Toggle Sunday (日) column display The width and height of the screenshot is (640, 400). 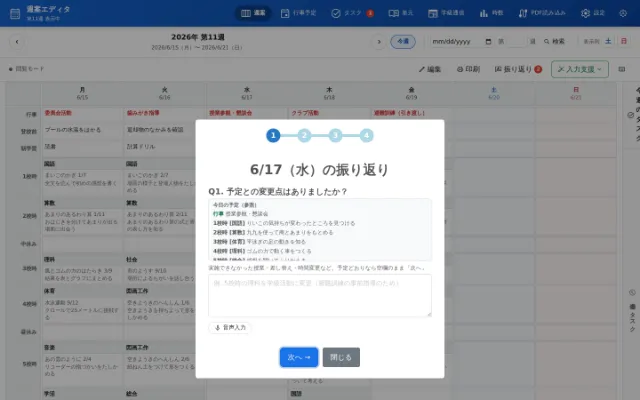click(624, 41)
